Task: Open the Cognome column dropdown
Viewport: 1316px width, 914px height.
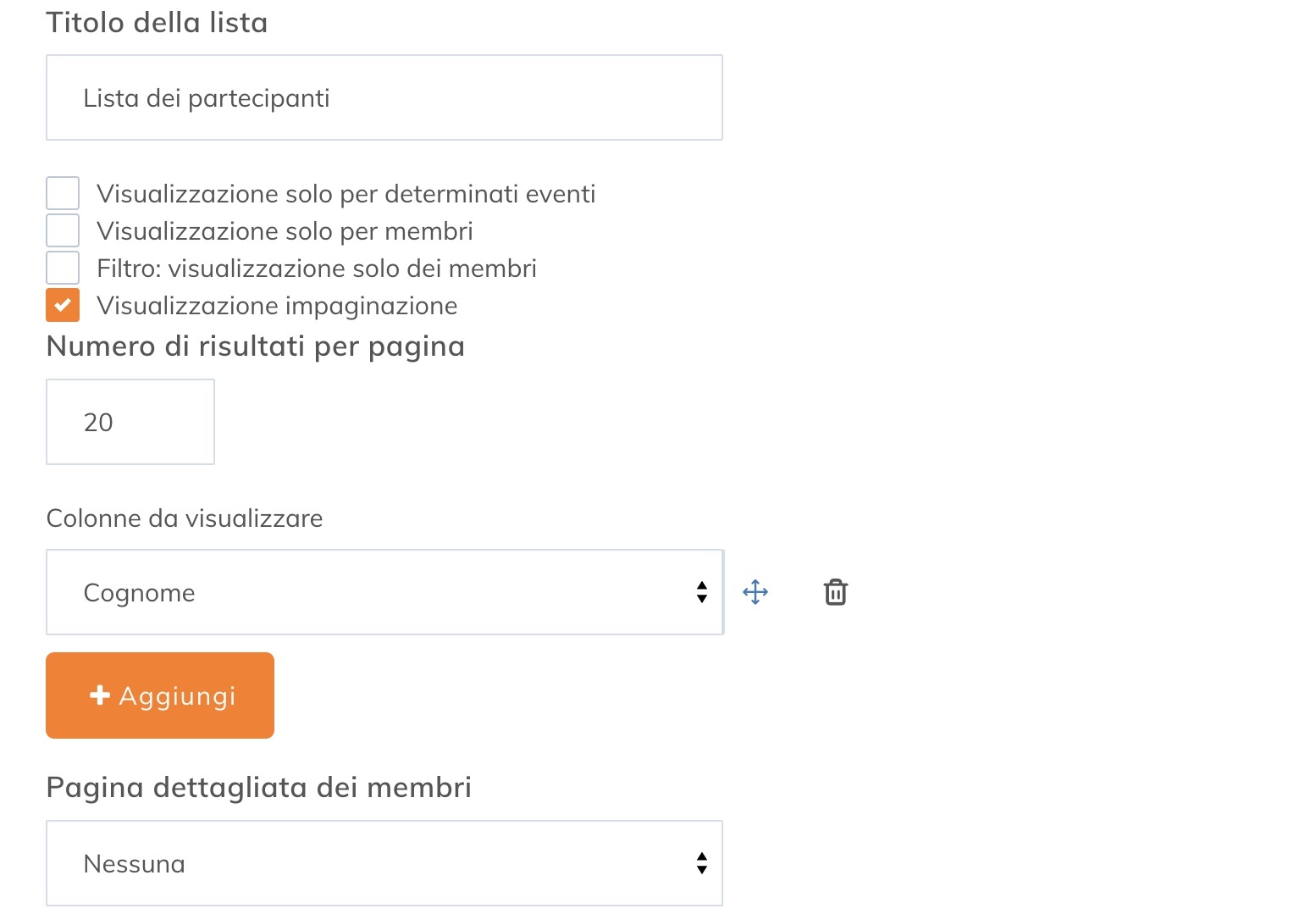Action: 384,592
